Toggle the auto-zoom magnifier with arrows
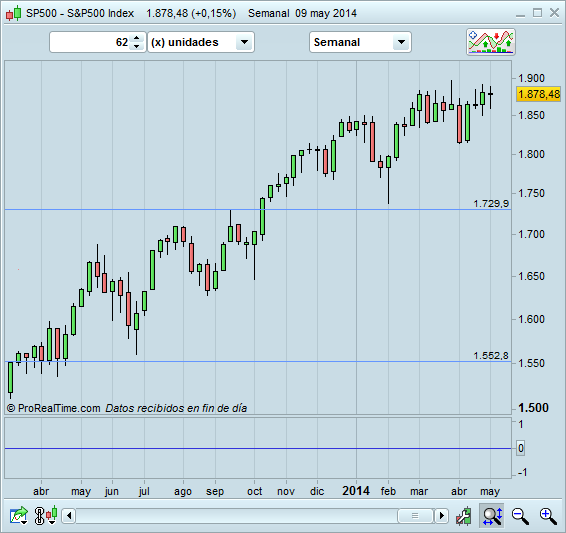566x533 pixels. [493, 516]
